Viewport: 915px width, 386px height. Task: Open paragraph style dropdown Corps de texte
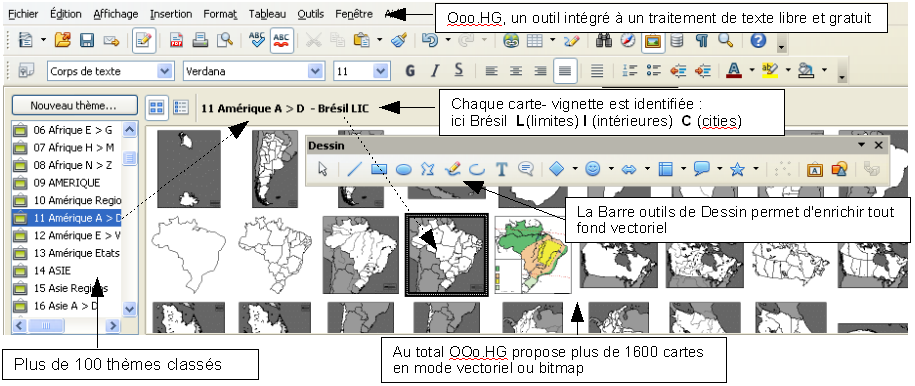click(165, 71)
